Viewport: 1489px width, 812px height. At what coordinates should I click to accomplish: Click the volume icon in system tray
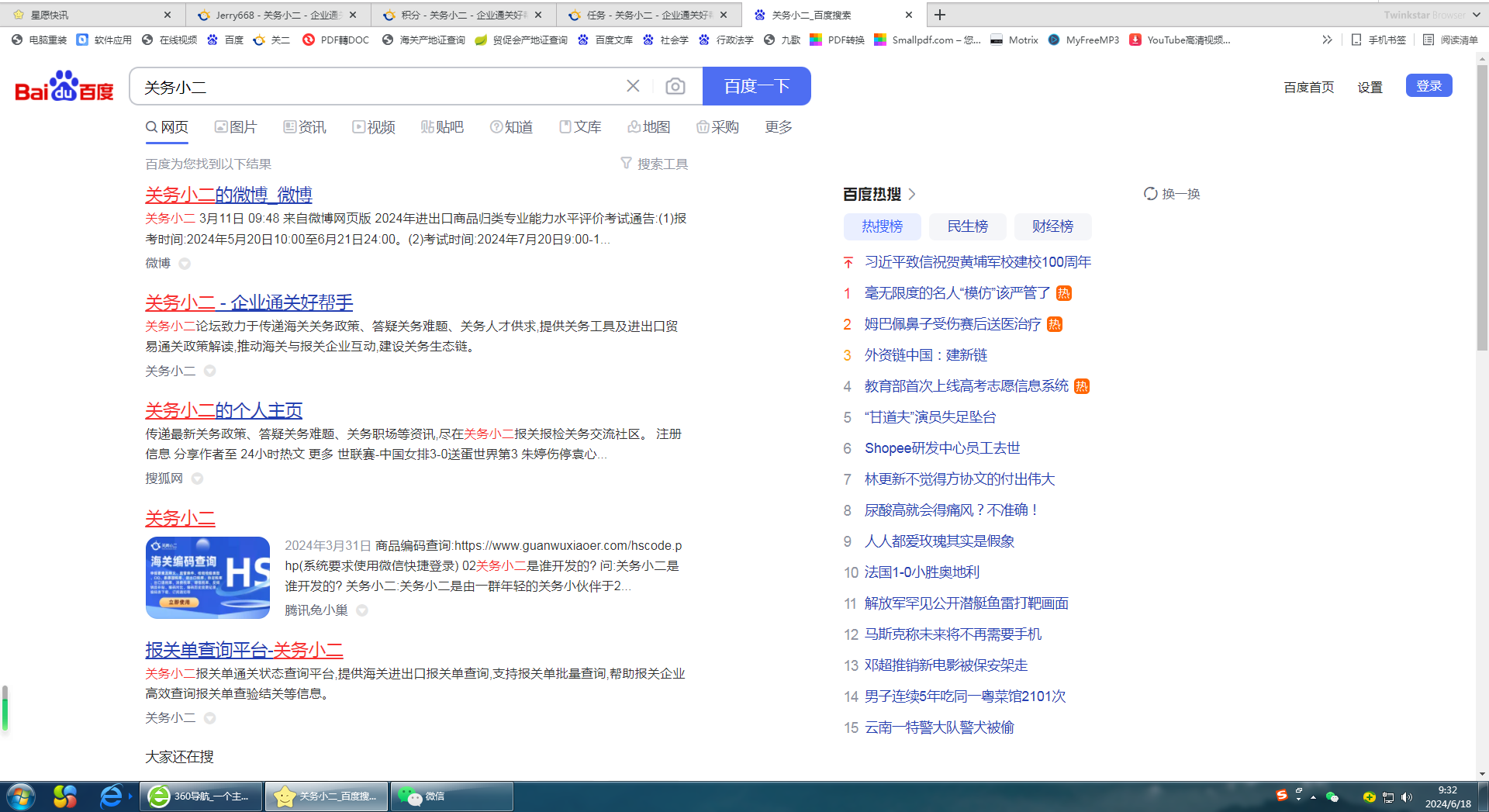[1407, 796]
